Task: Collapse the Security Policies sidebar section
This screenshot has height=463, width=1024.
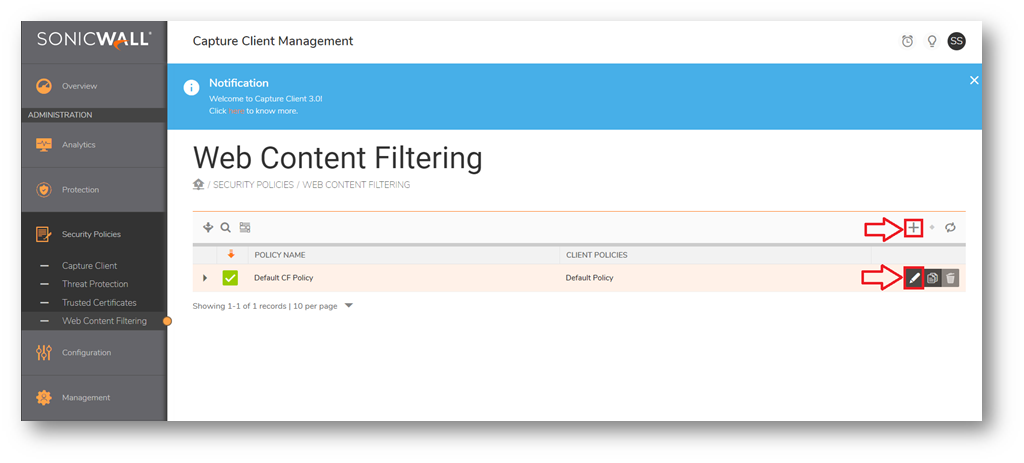Action: point(90,234)
